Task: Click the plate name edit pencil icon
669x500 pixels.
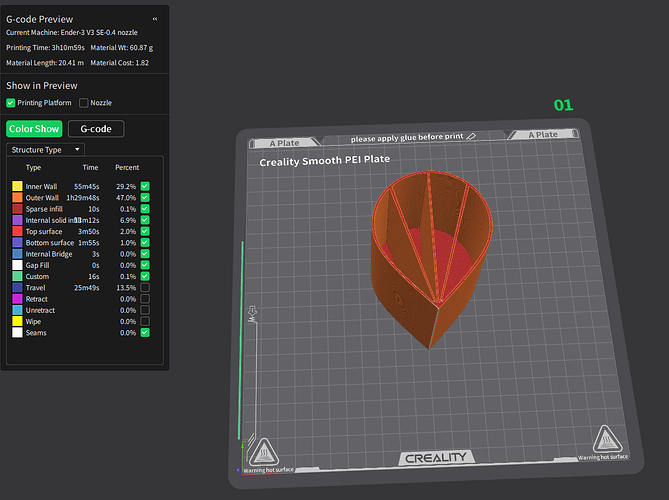Action: (x=471, y=137)
